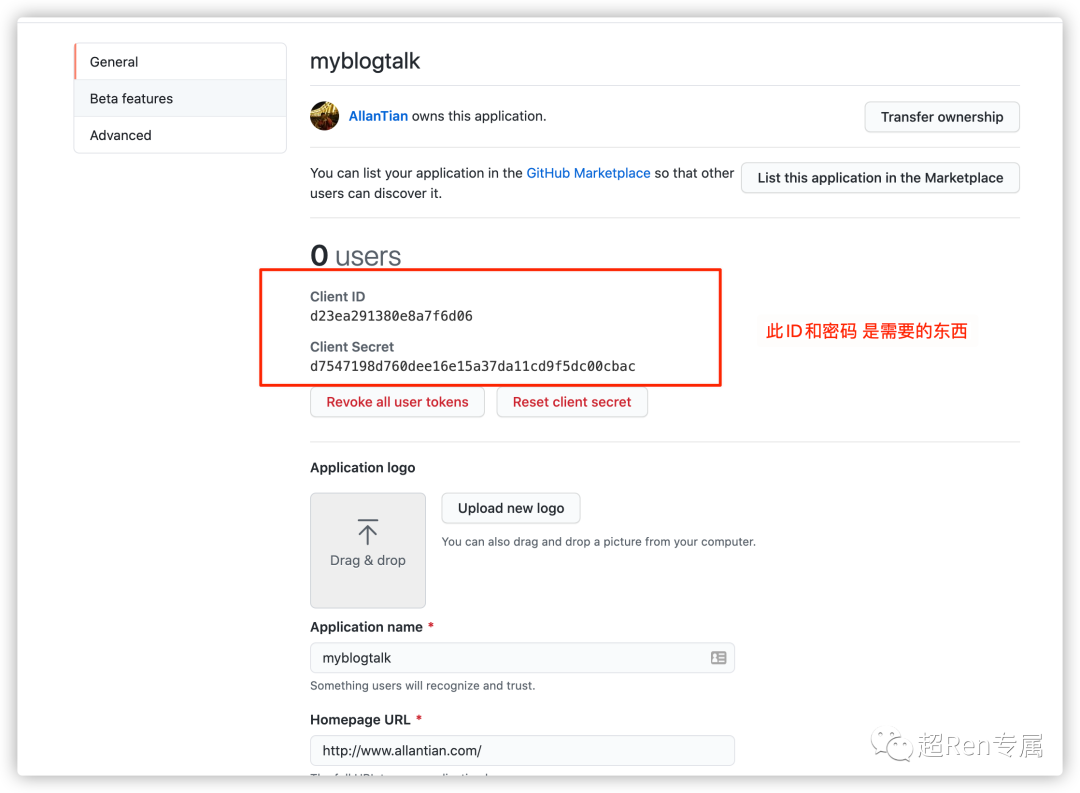Click the Upload new logo button

pos(511,508)
